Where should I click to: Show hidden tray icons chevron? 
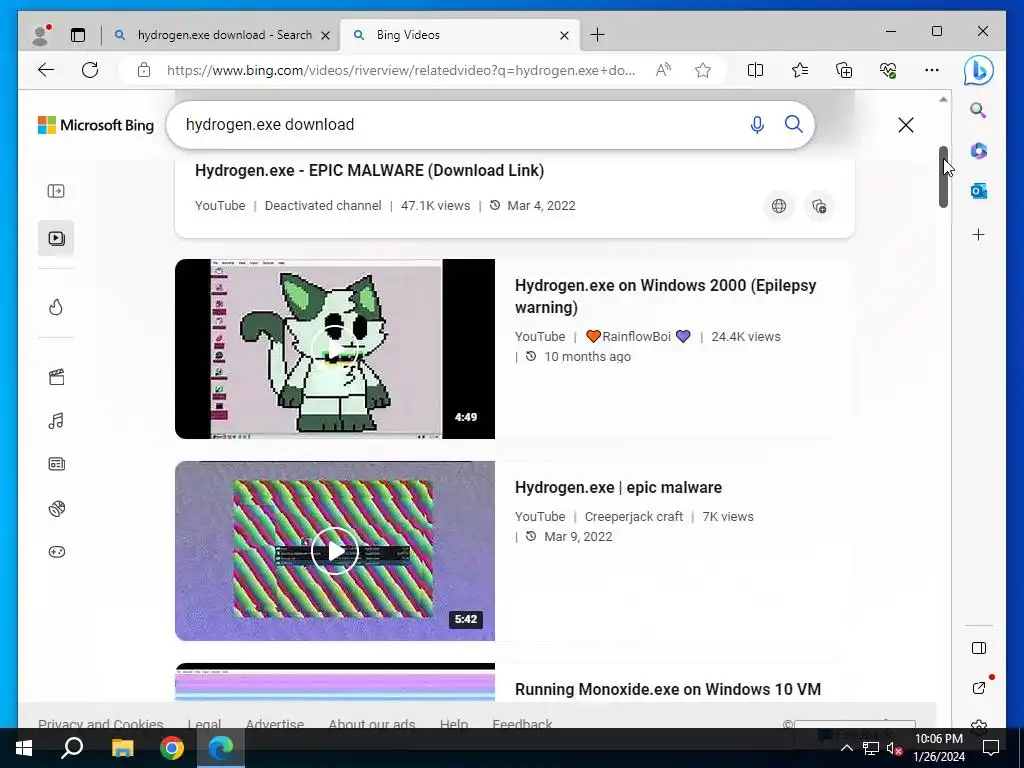pos(846,748)
